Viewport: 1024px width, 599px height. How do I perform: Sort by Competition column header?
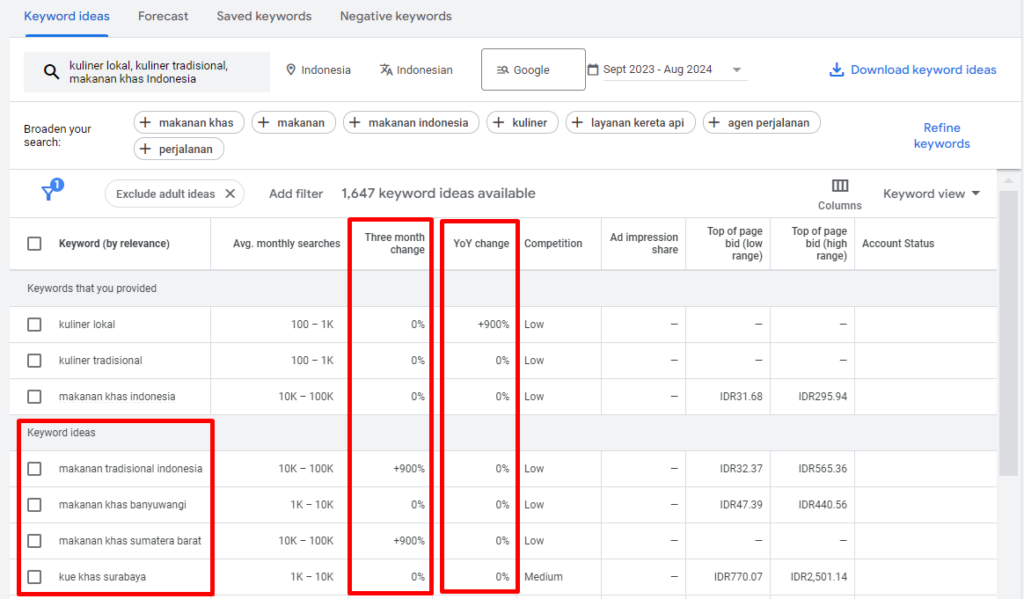[x=553, y=244]
